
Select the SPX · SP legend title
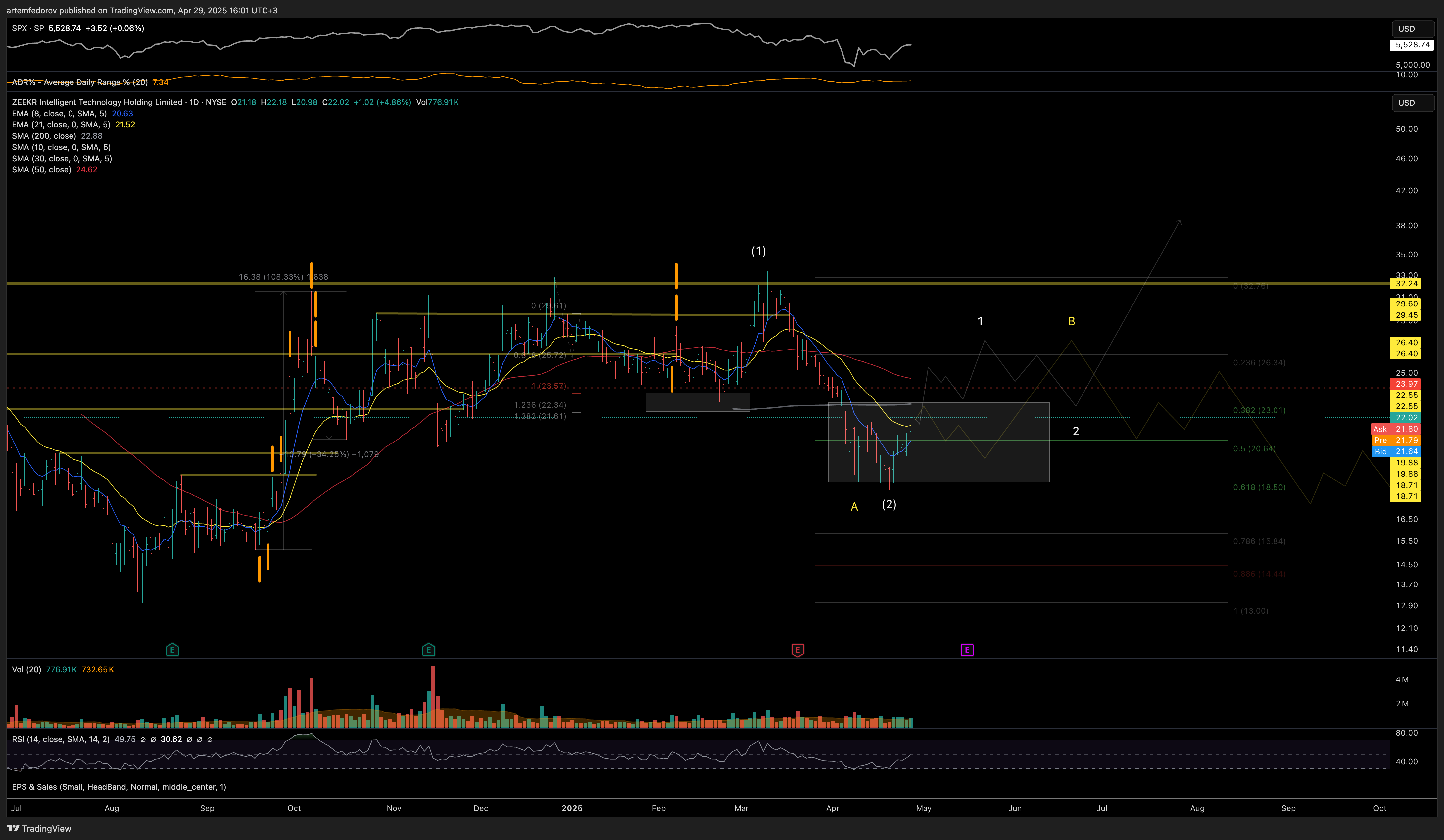28,28
